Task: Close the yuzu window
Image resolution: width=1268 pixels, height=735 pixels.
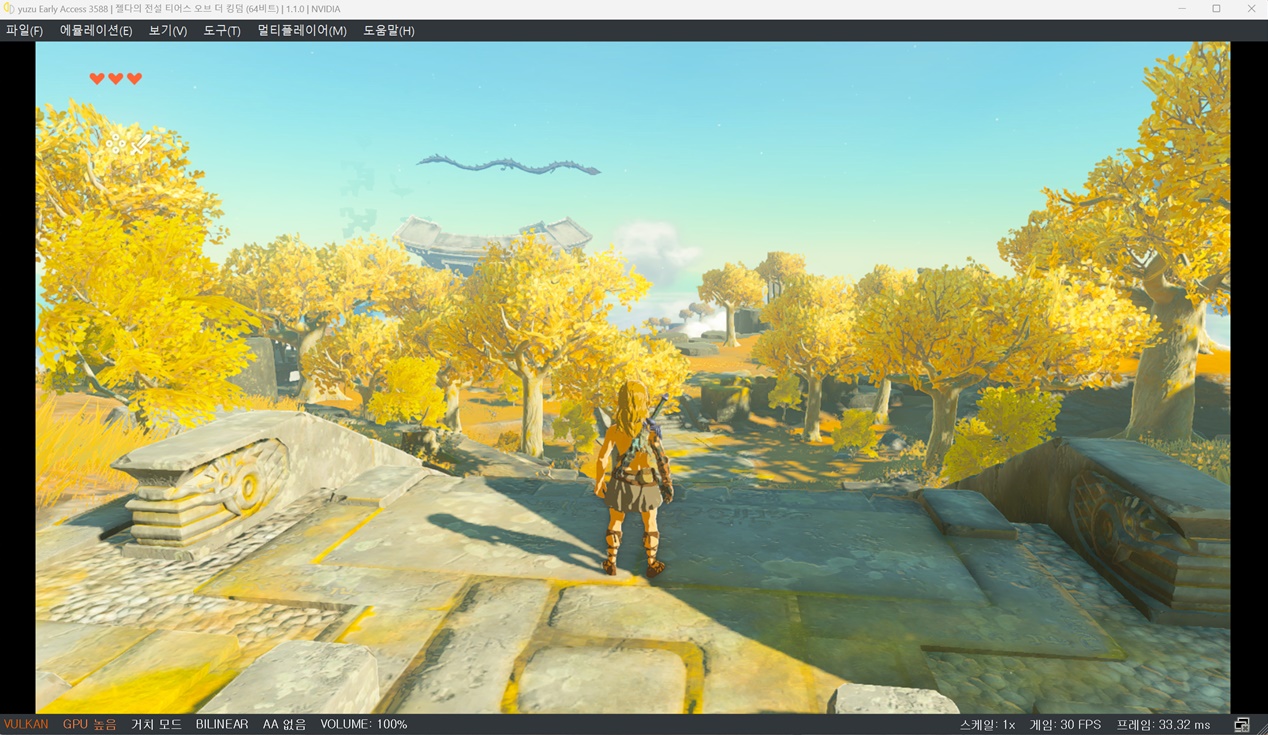Action: coord(1251,9)
